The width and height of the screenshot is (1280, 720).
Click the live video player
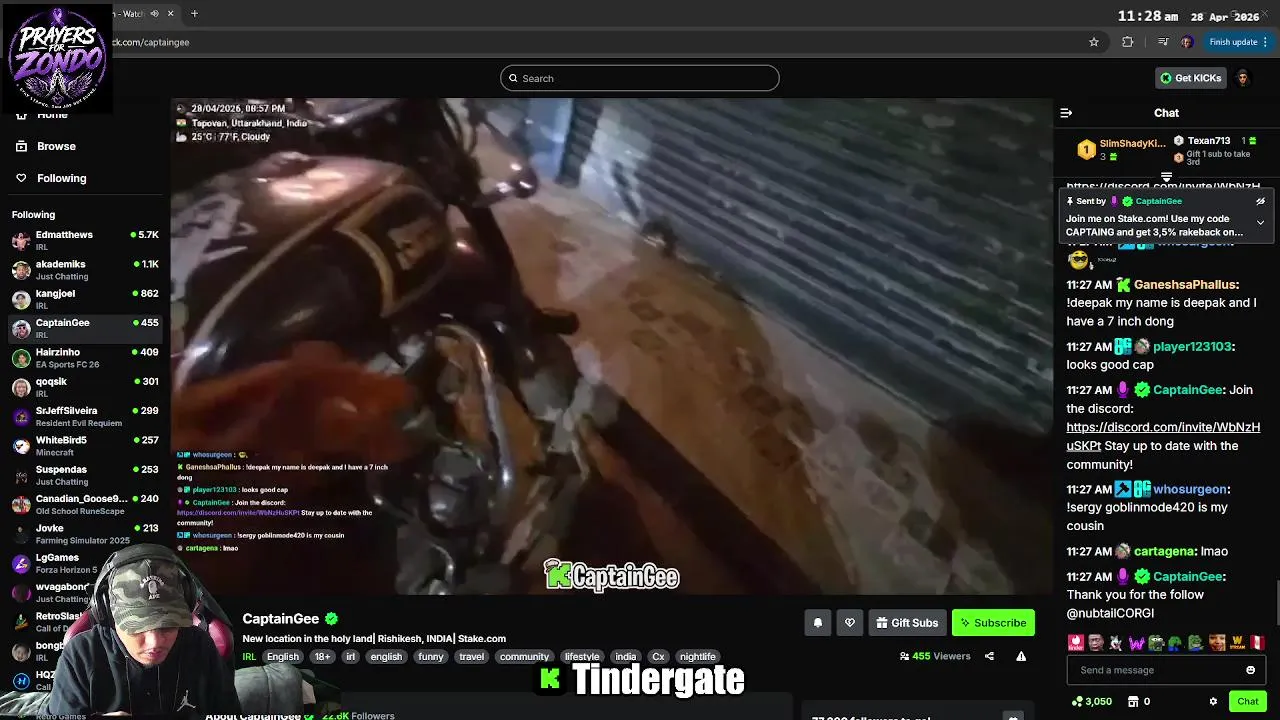pyautogui.click(x=611, y=346)
